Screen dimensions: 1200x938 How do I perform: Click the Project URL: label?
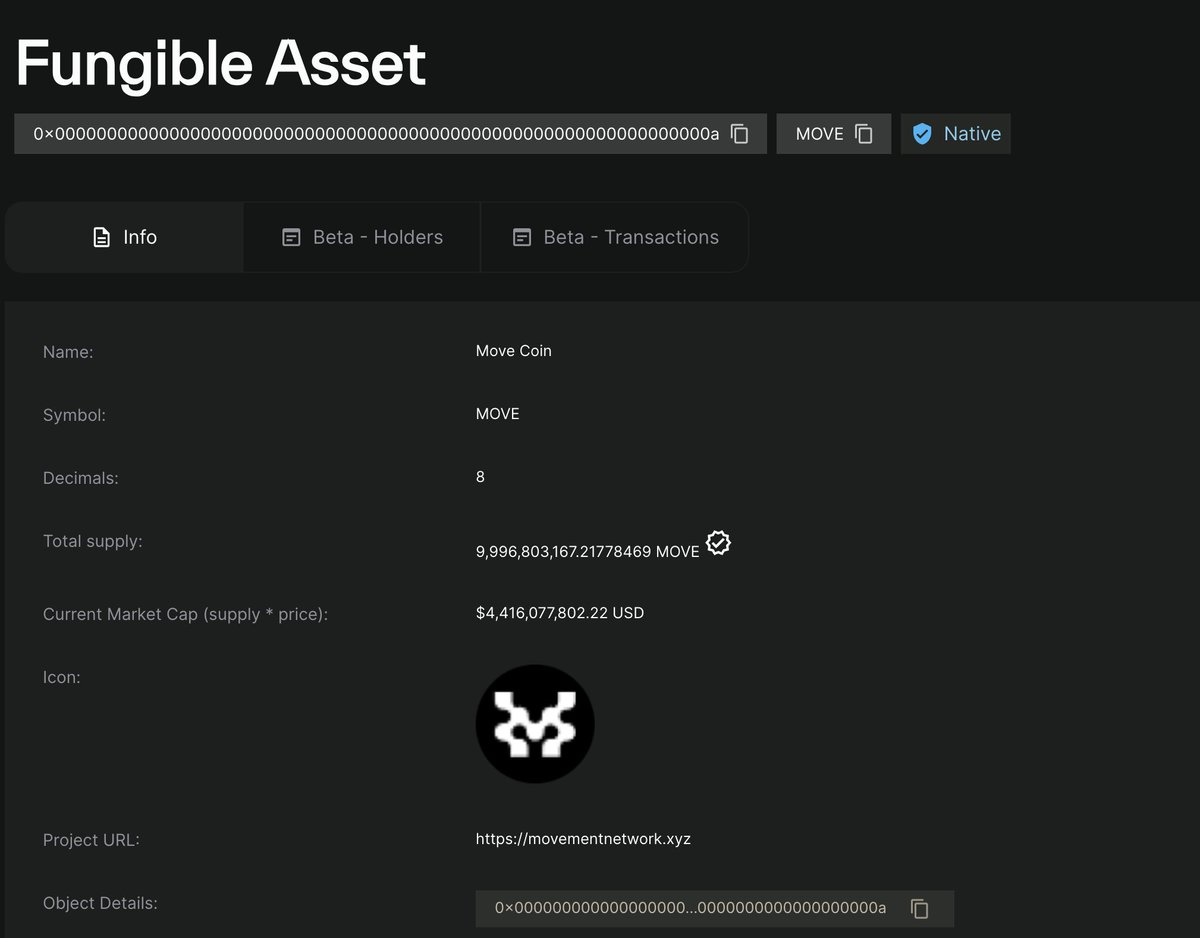(91, 840)
